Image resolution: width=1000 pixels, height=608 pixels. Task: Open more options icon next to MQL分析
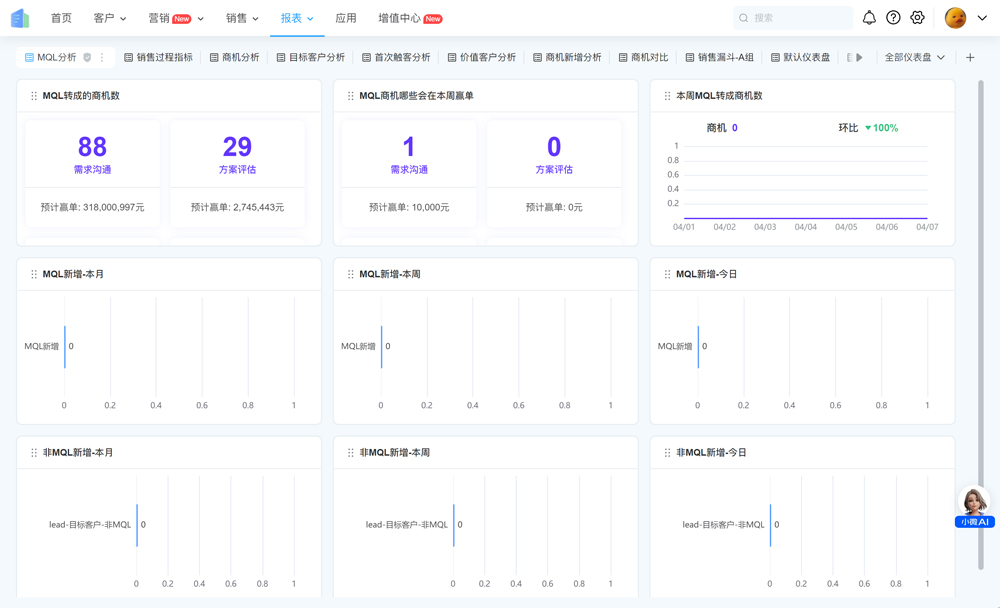click(x=102, y=57)
